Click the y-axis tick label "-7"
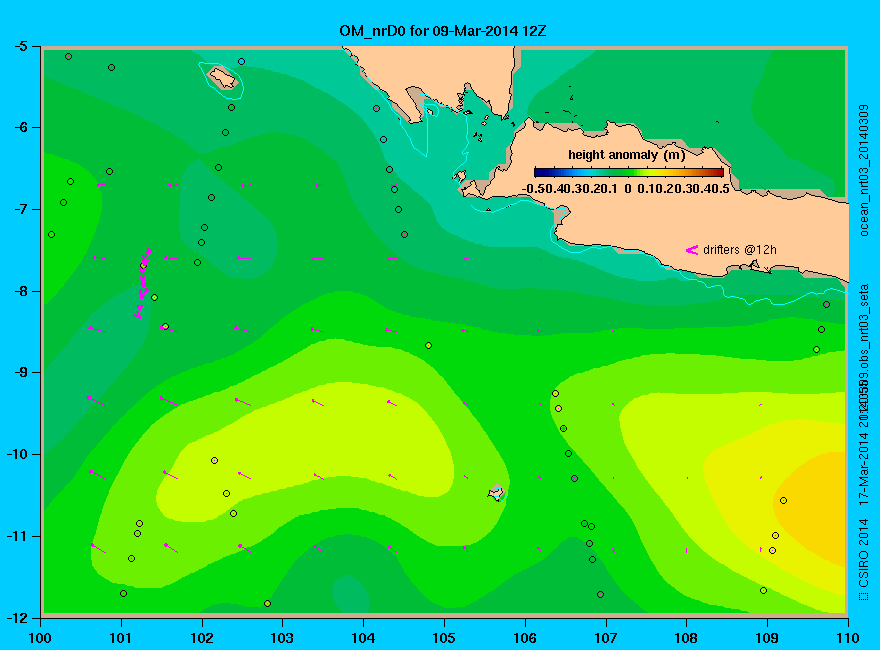The height and width of the screenshot is (650, 880). click(x=20, y=209)
